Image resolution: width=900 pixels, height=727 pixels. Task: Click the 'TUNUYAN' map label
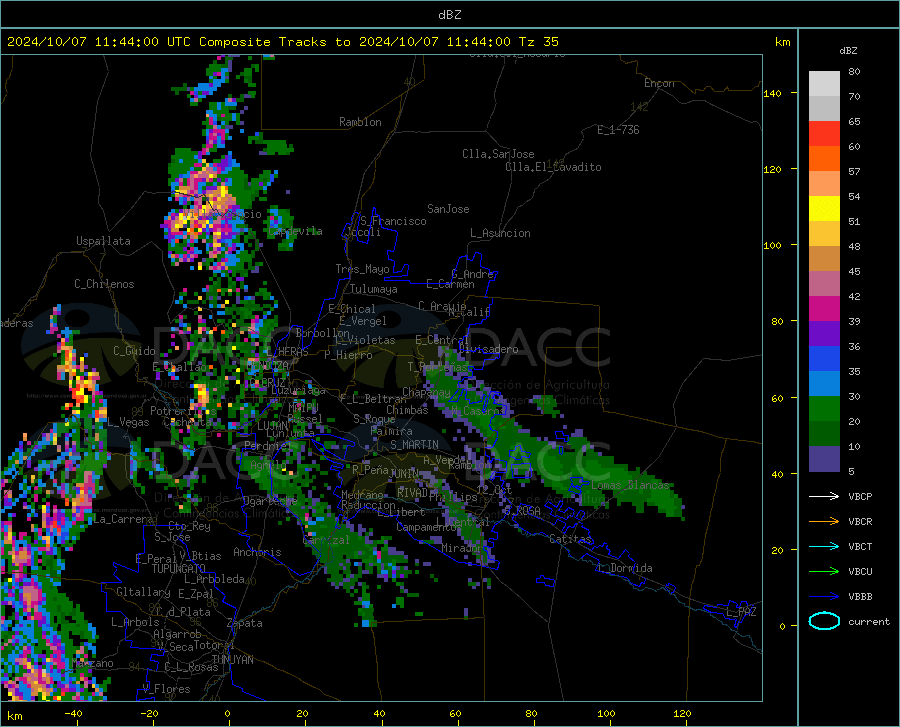[x=232, y=660]
